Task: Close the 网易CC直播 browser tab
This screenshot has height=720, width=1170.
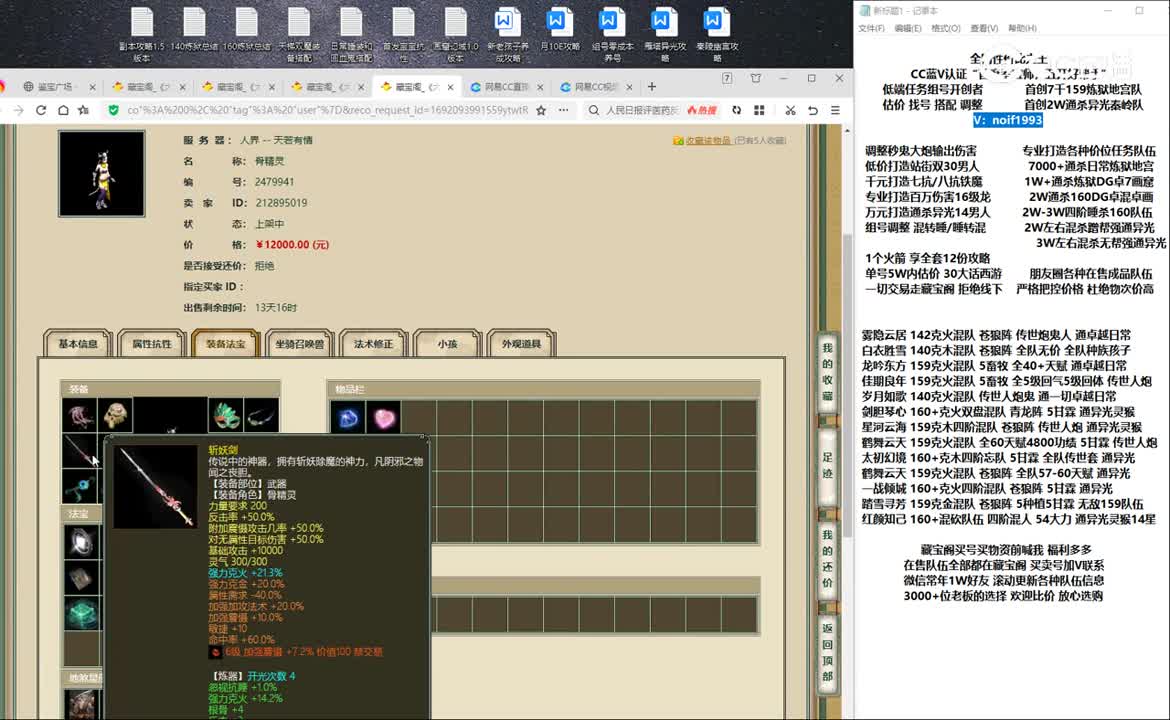Action: tap(540, 87)
